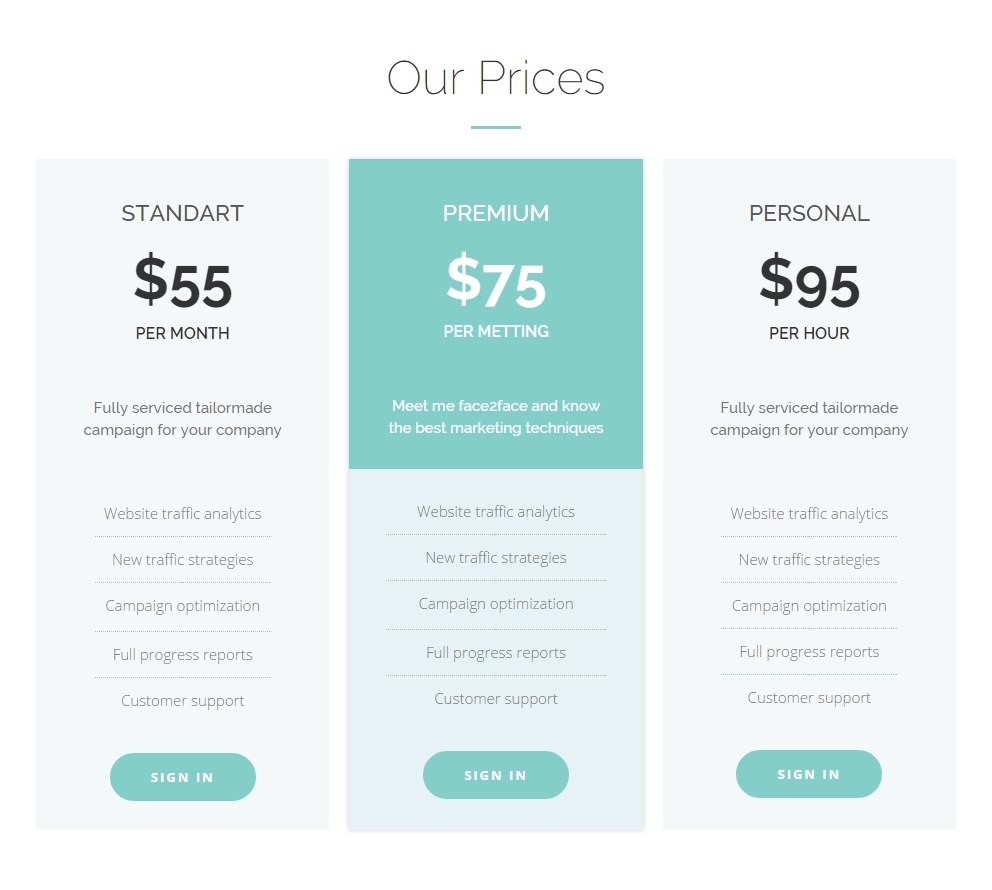Viewport: 992px width, 890px height.
Task: Click the $95 price figure
Action: pos(809,282)
